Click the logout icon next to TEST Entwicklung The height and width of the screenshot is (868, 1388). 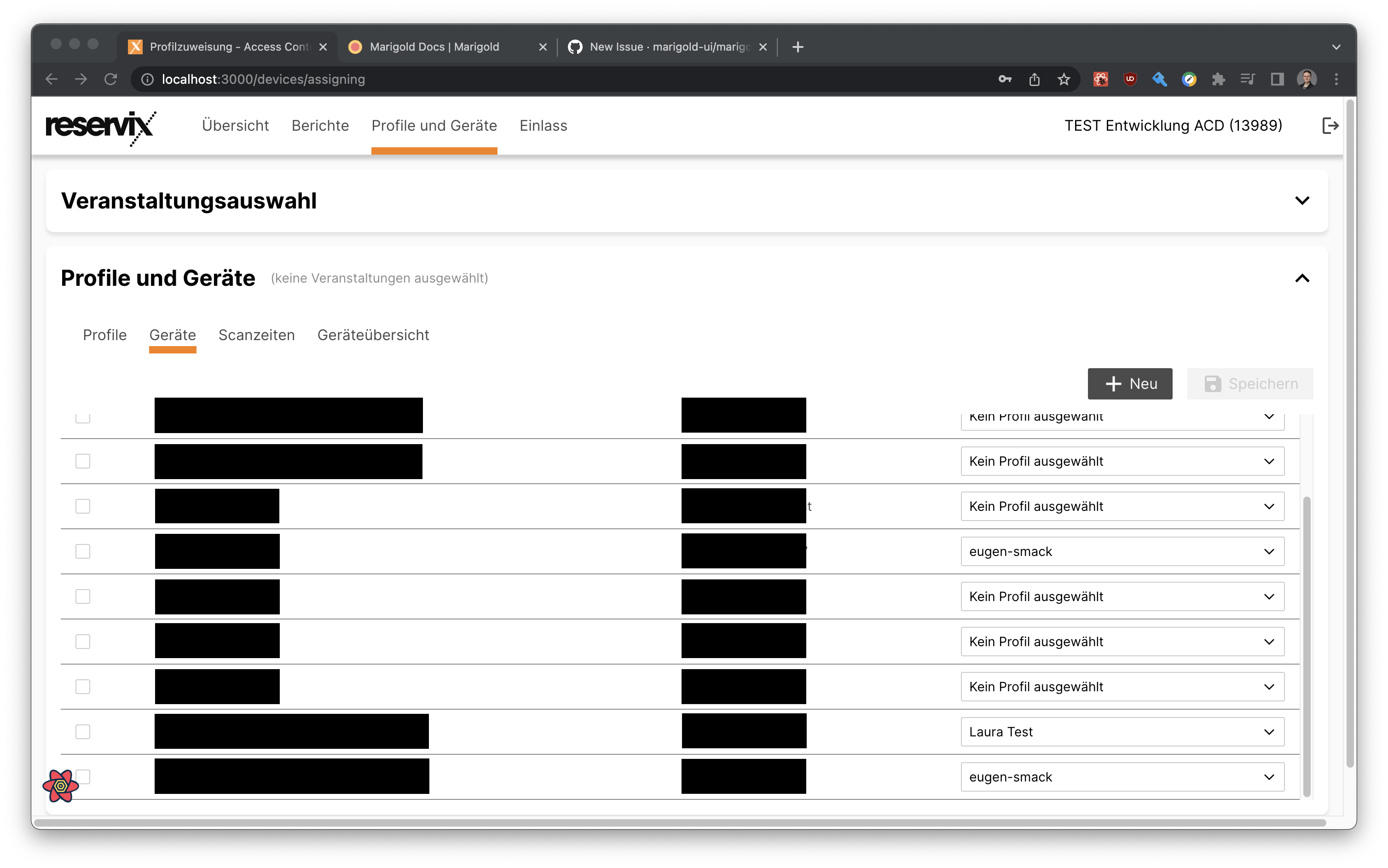pyautogui.click(x=1330, y=126)
